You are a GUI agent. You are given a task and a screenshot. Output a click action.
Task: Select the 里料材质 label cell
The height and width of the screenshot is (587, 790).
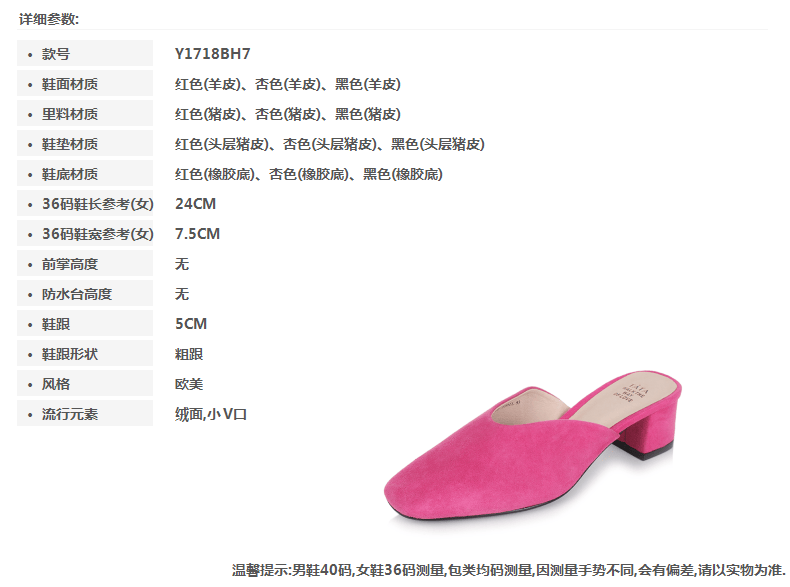click(85, 113)
